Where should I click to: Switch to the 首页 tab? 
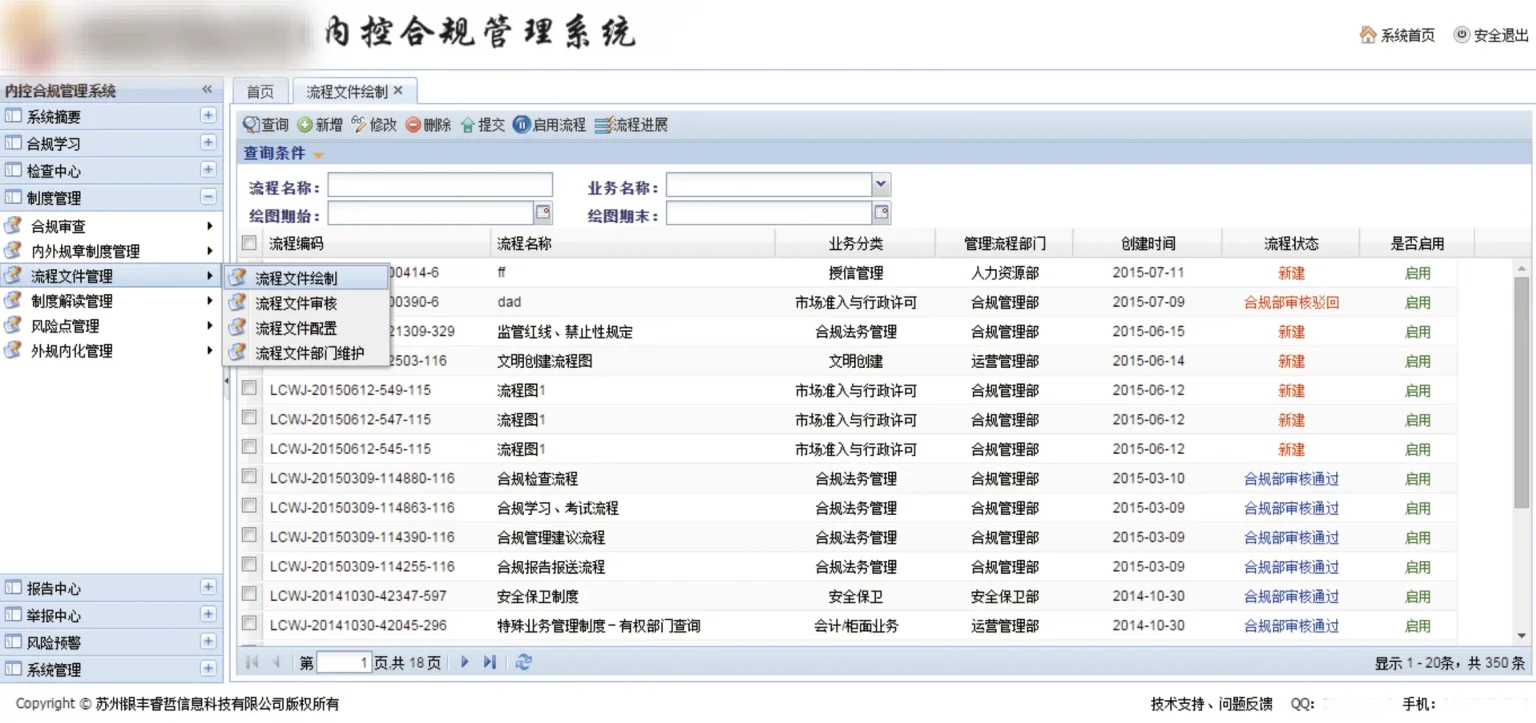(260, 91)
